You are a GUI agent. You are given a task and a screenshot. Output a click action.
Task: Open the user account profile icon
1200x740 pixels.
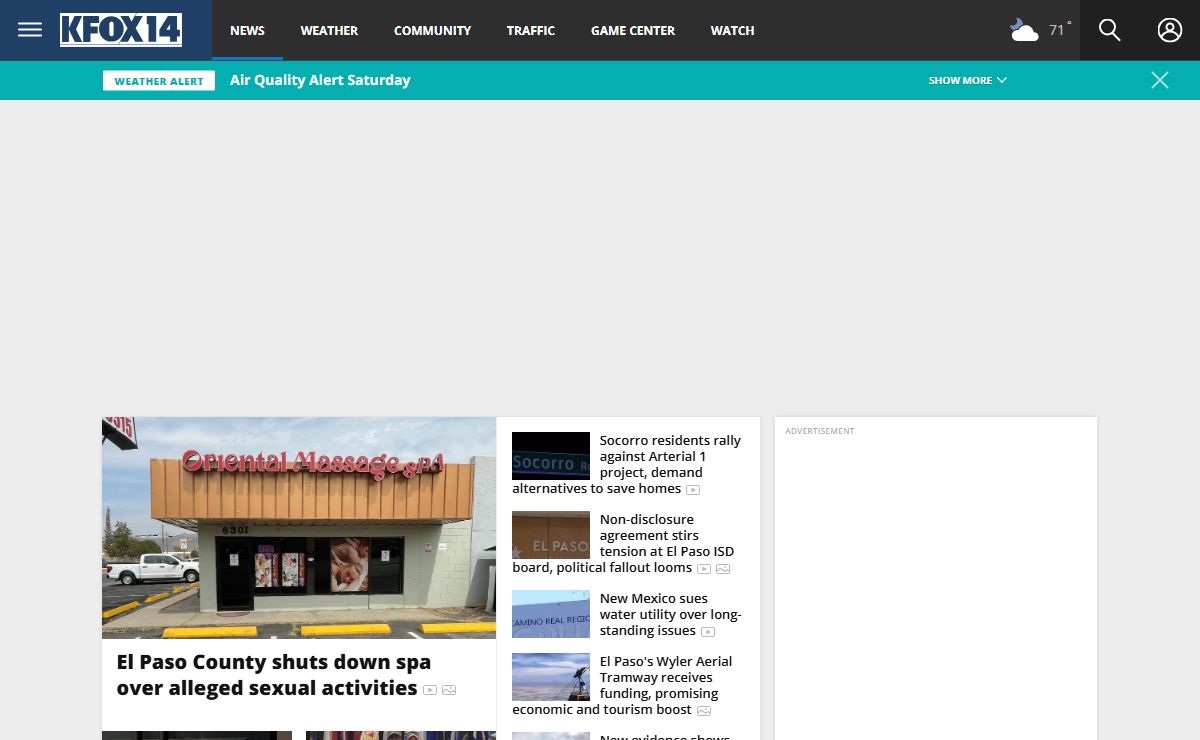click(x=1170, y=30)
